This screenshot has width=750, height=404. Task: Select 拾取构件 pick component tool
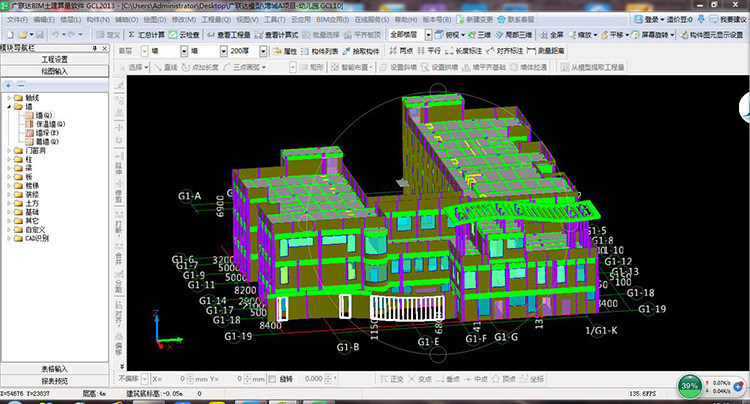pyautogui.click(x=361, y=51)
